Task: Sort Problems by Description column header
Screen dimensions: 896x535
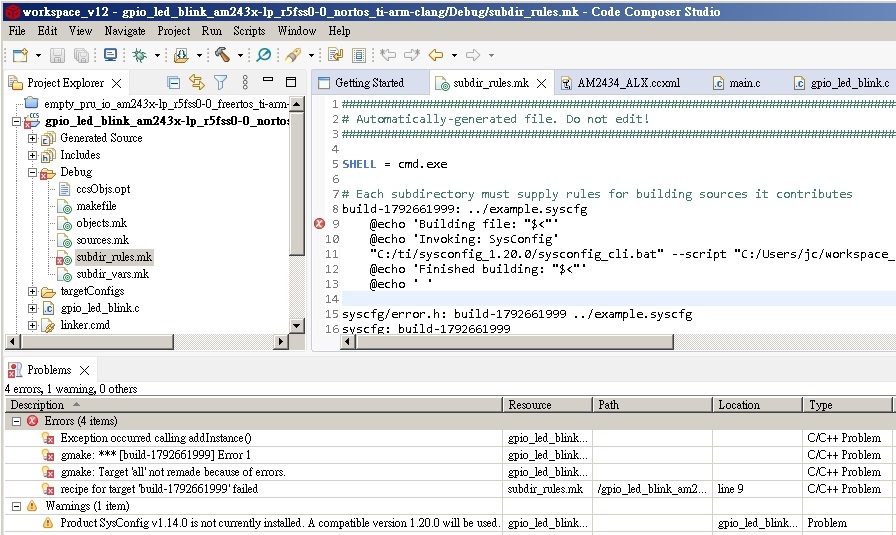Action: tap(254, 405)
